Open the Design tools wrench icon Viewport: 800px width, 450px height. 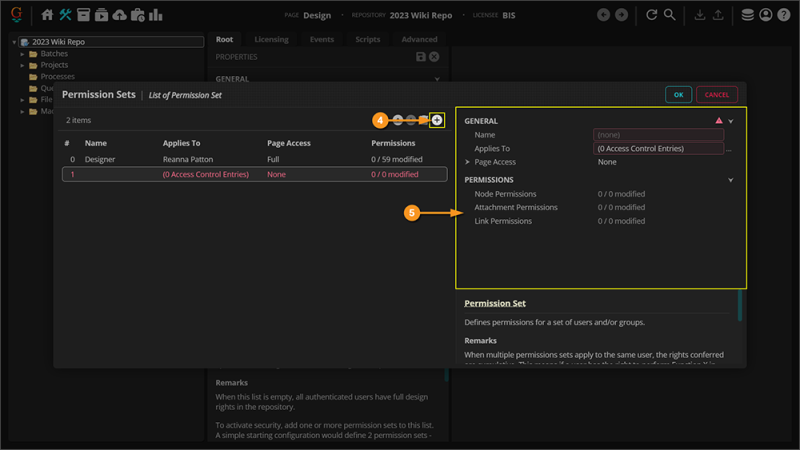click(x=65, y=15)
